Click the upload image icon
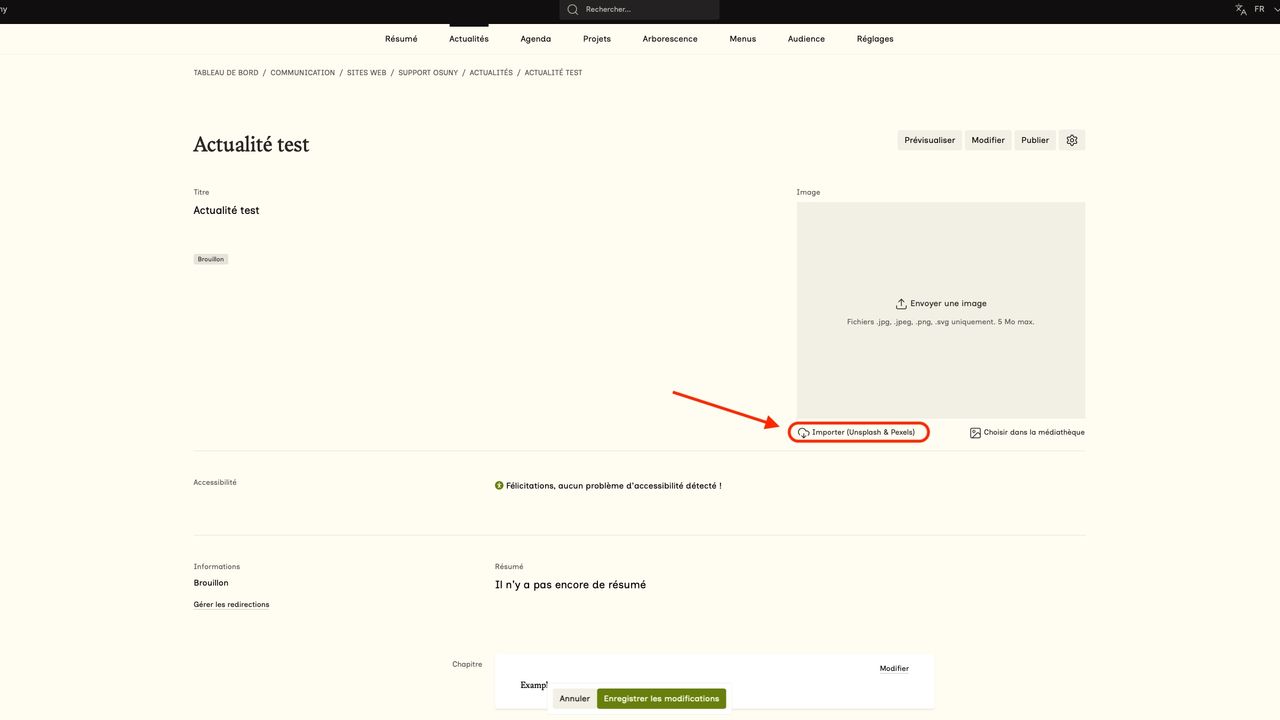 click(901, 304)
